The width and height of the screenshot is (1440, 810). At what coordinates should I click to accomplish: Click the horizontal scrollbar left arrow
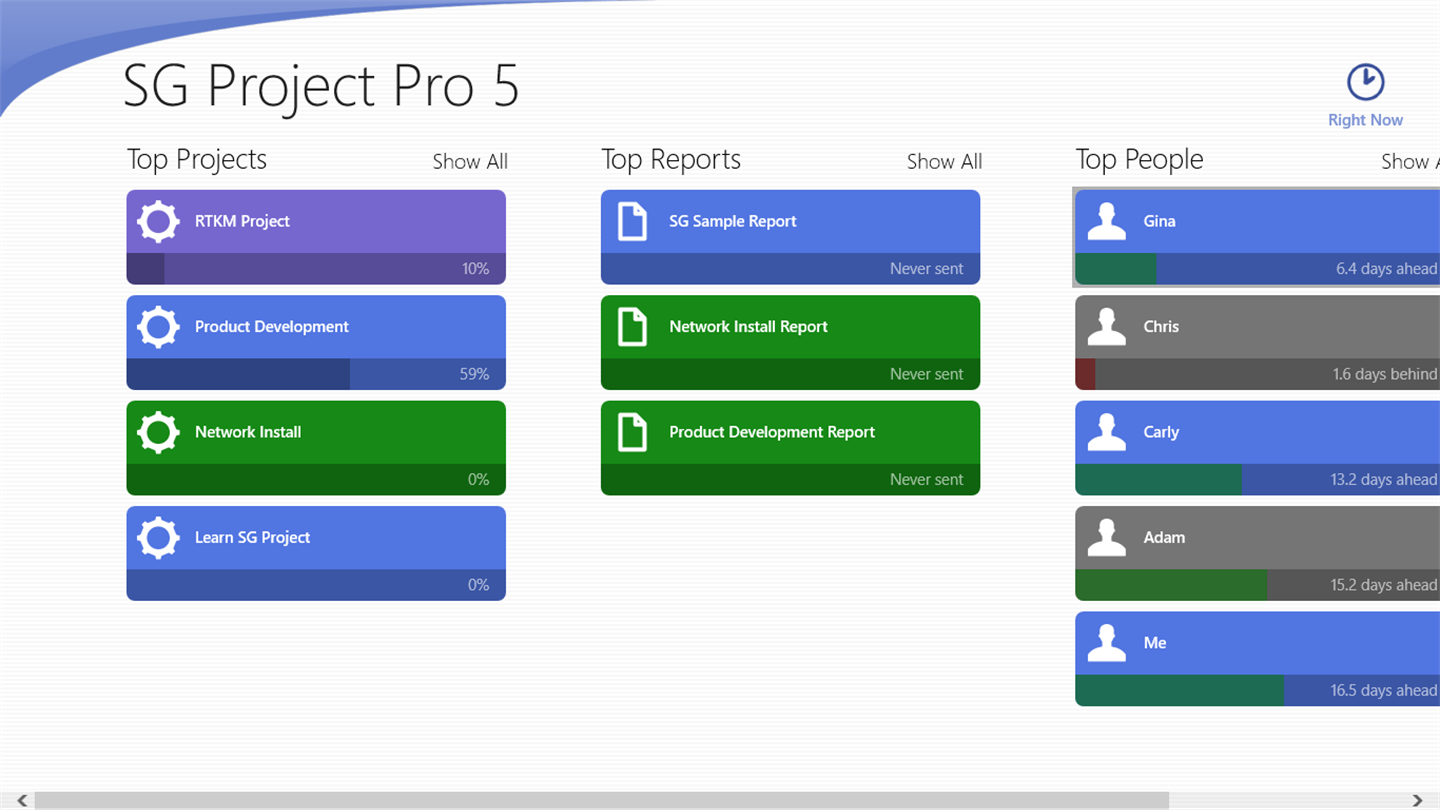coord(22,800)
